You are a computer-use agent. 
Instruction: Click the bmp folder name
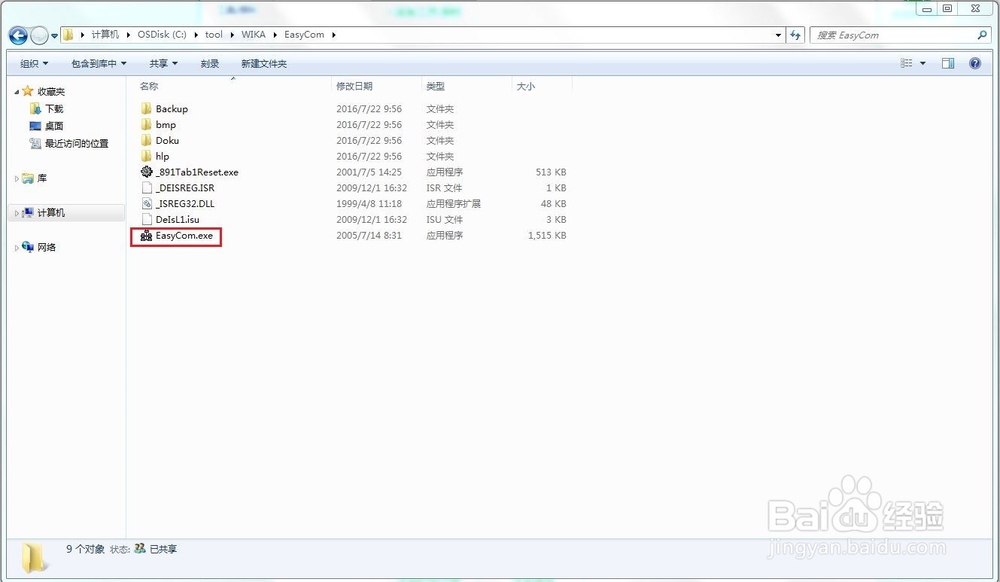[x=166, y=125]
